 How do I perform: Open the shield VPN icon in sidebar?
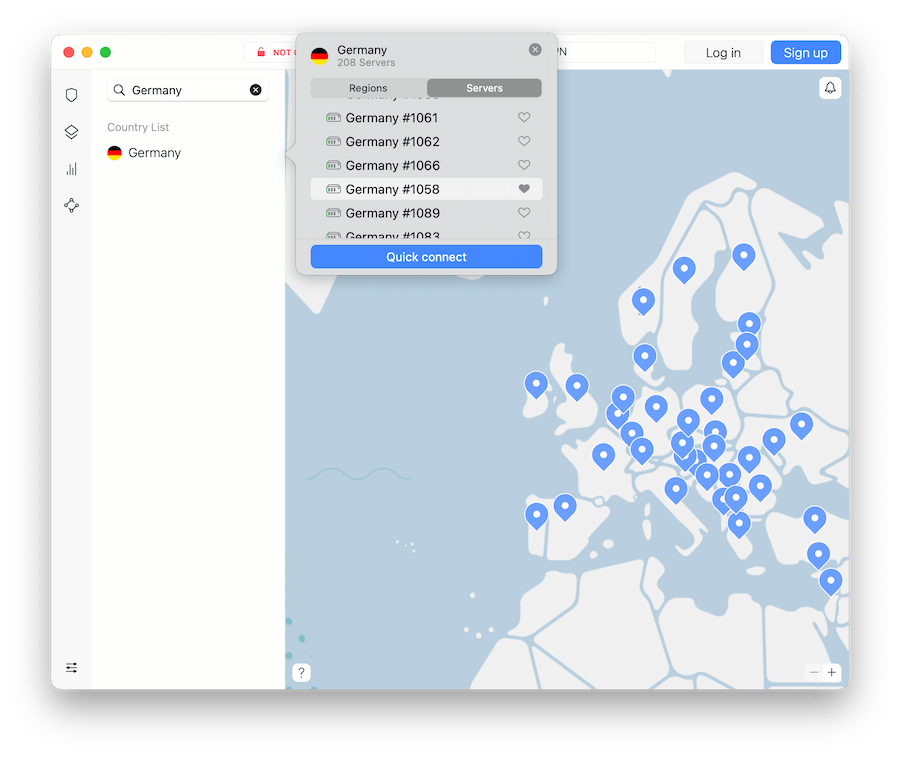(x=71, y=95)
